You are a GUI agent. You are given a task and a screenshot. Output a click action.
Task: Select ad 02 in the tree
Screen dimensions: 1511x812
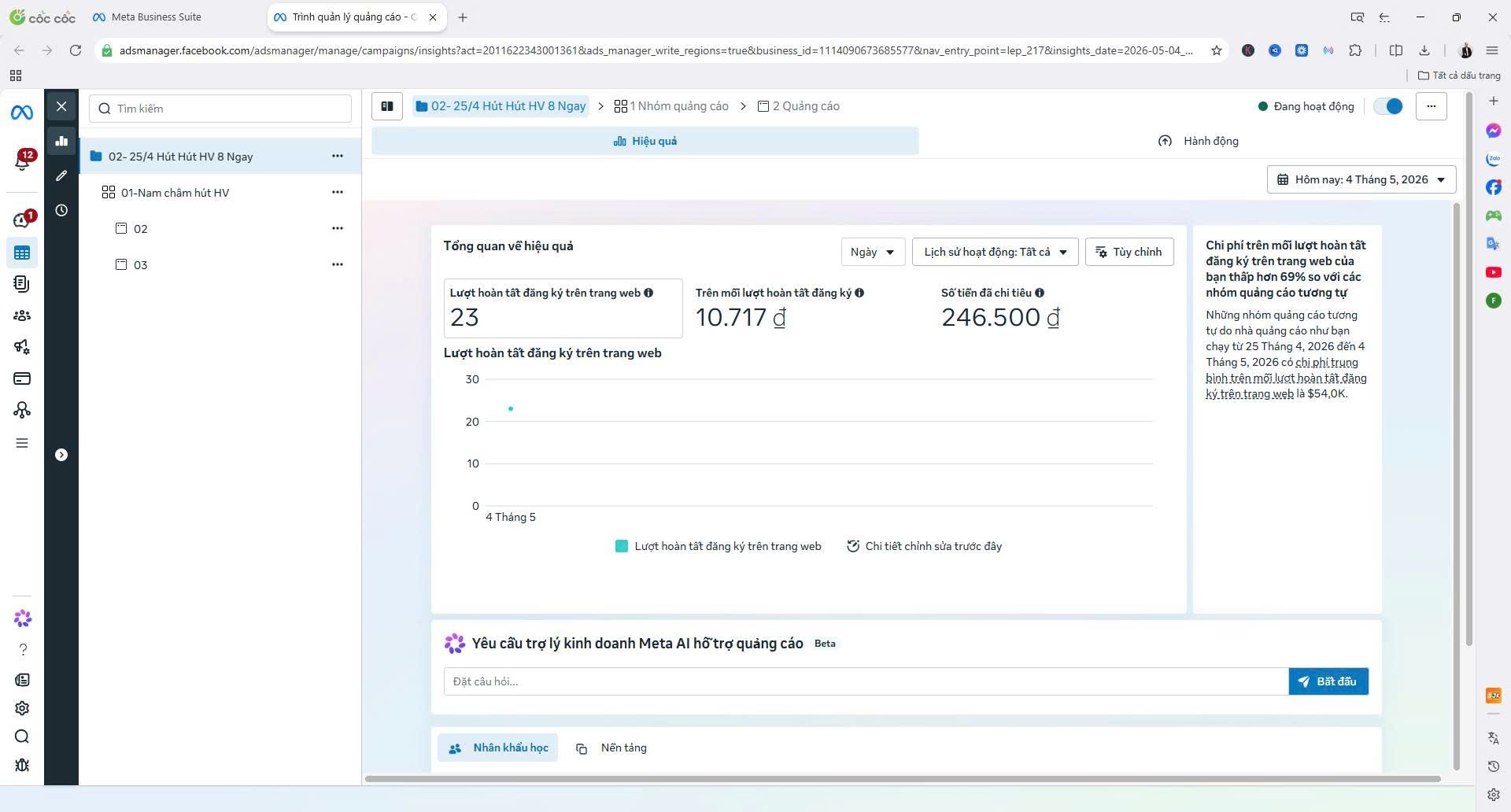[140, 229]
